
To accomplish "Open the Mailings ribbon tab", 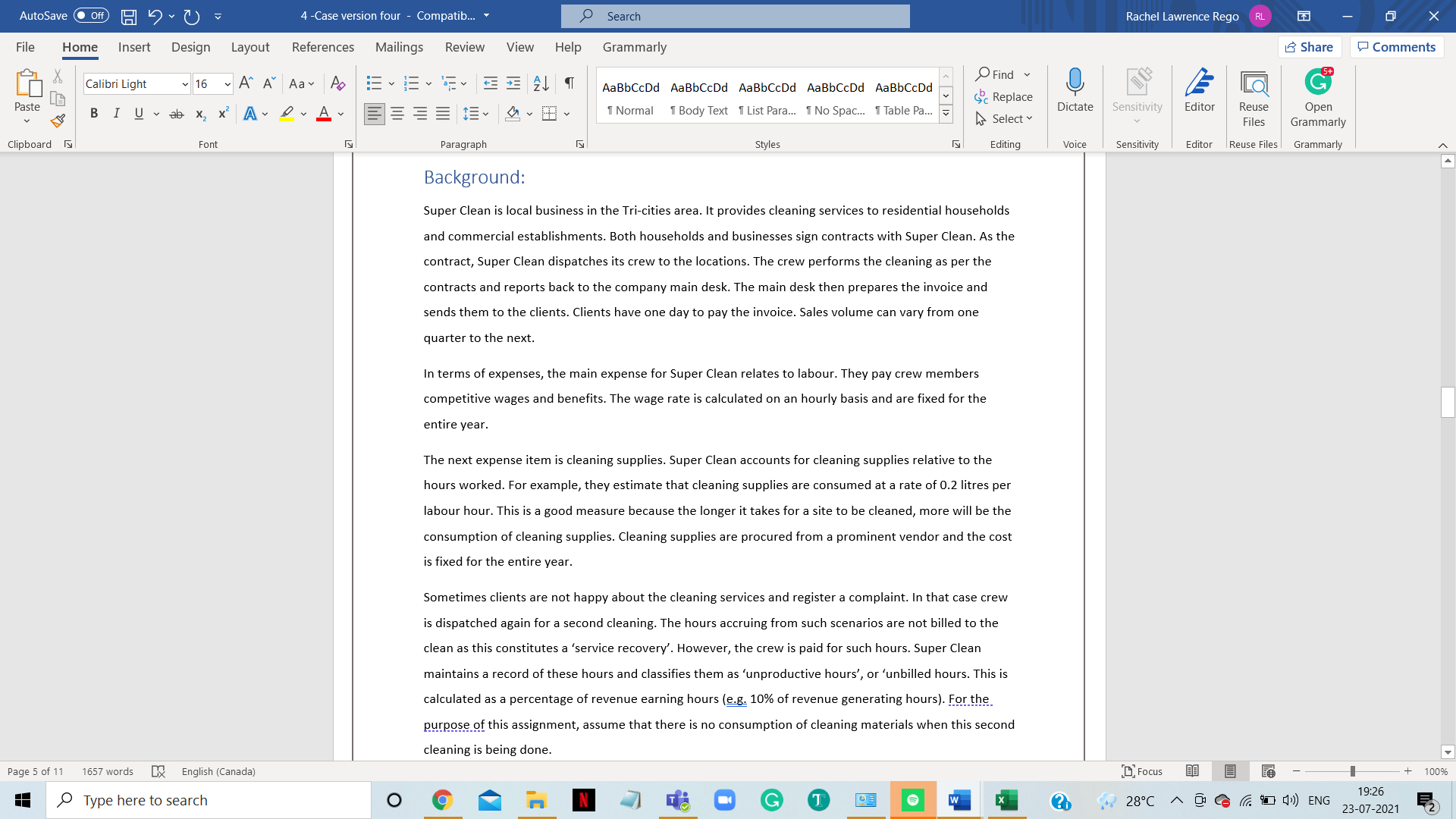I will coord(399,47).
